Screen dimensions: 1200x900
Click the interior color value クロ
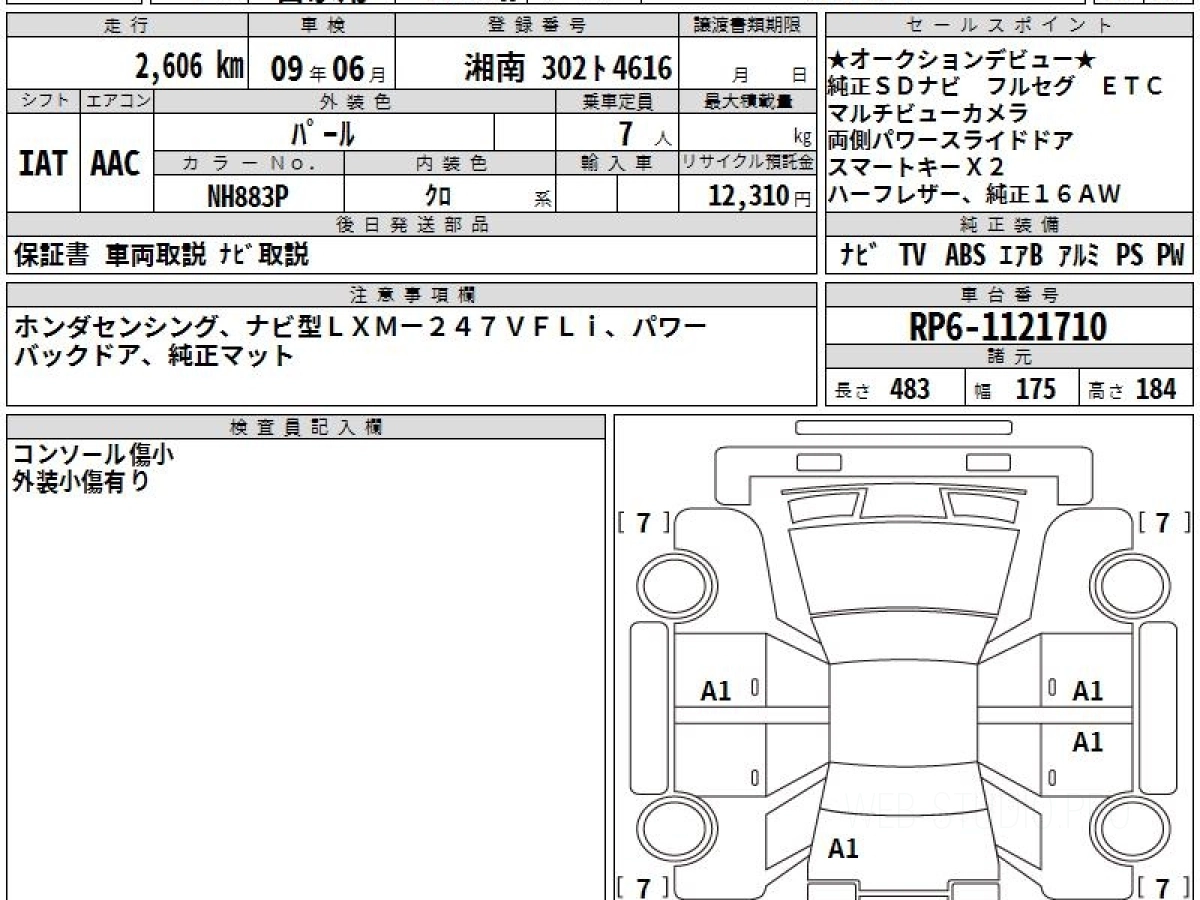(x=438, y=197)
